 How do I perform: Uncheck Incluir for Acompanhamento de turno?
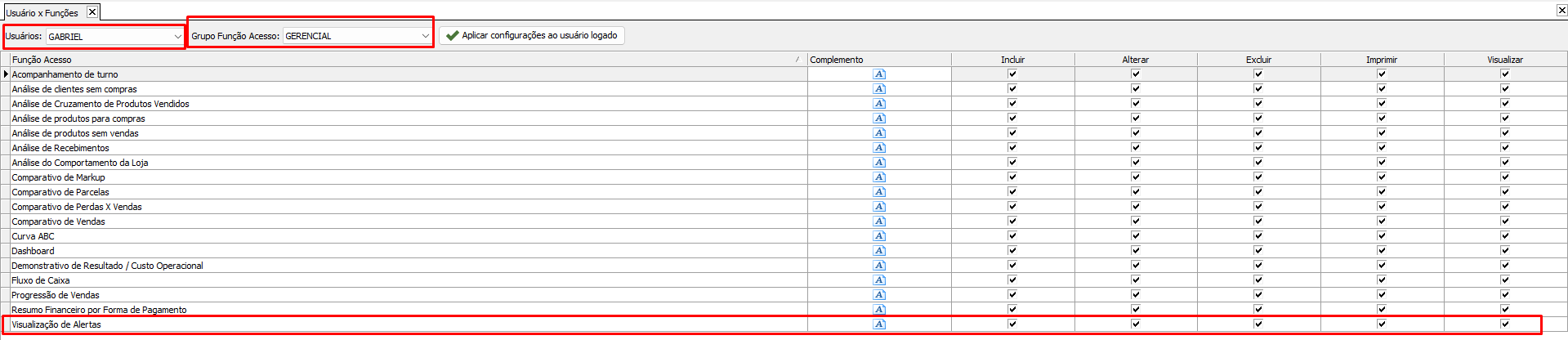(1012, 74)
